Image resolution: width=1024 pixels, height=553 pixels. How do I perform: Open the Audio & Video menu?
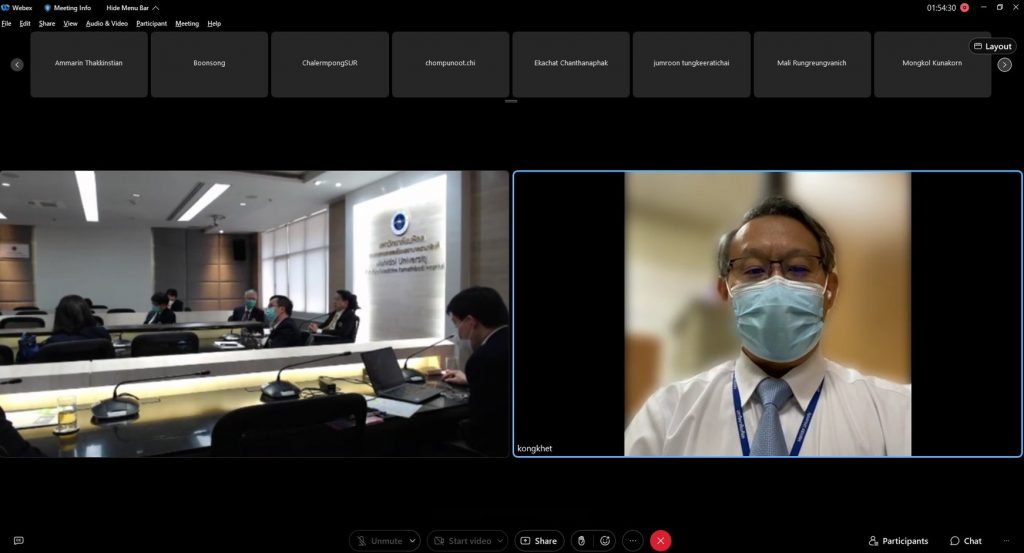(107, 23)
